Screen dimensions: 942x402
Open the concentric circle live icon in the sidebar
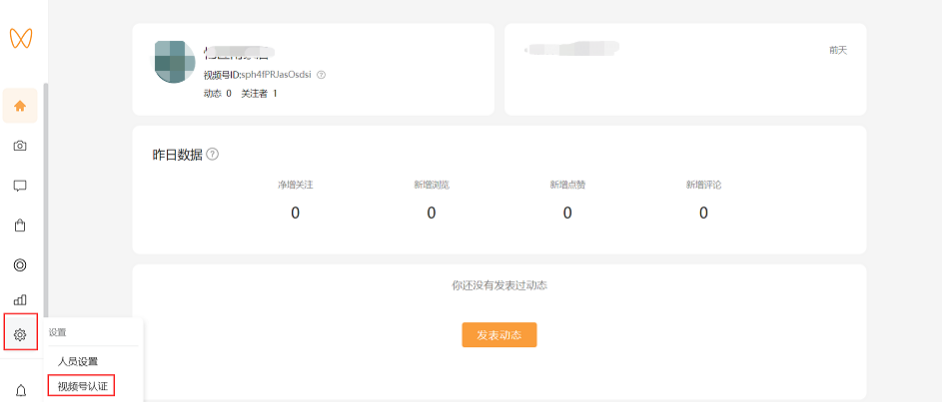(x=20, y=265)
